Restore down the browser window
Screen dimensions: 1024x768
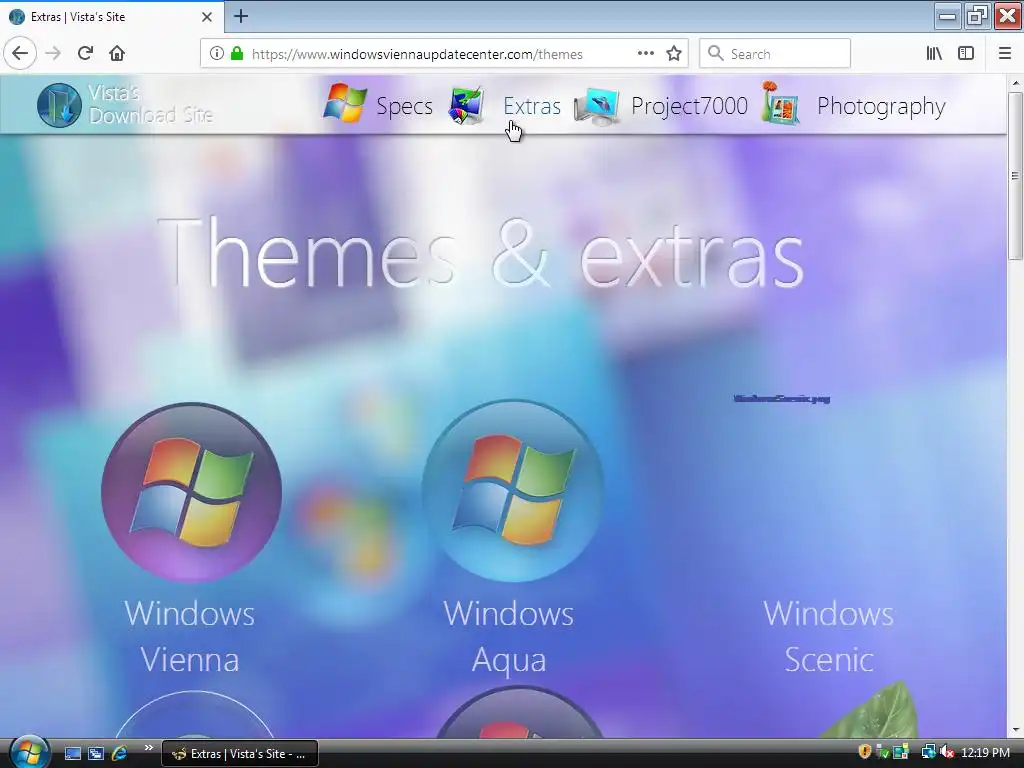(978, 16)
